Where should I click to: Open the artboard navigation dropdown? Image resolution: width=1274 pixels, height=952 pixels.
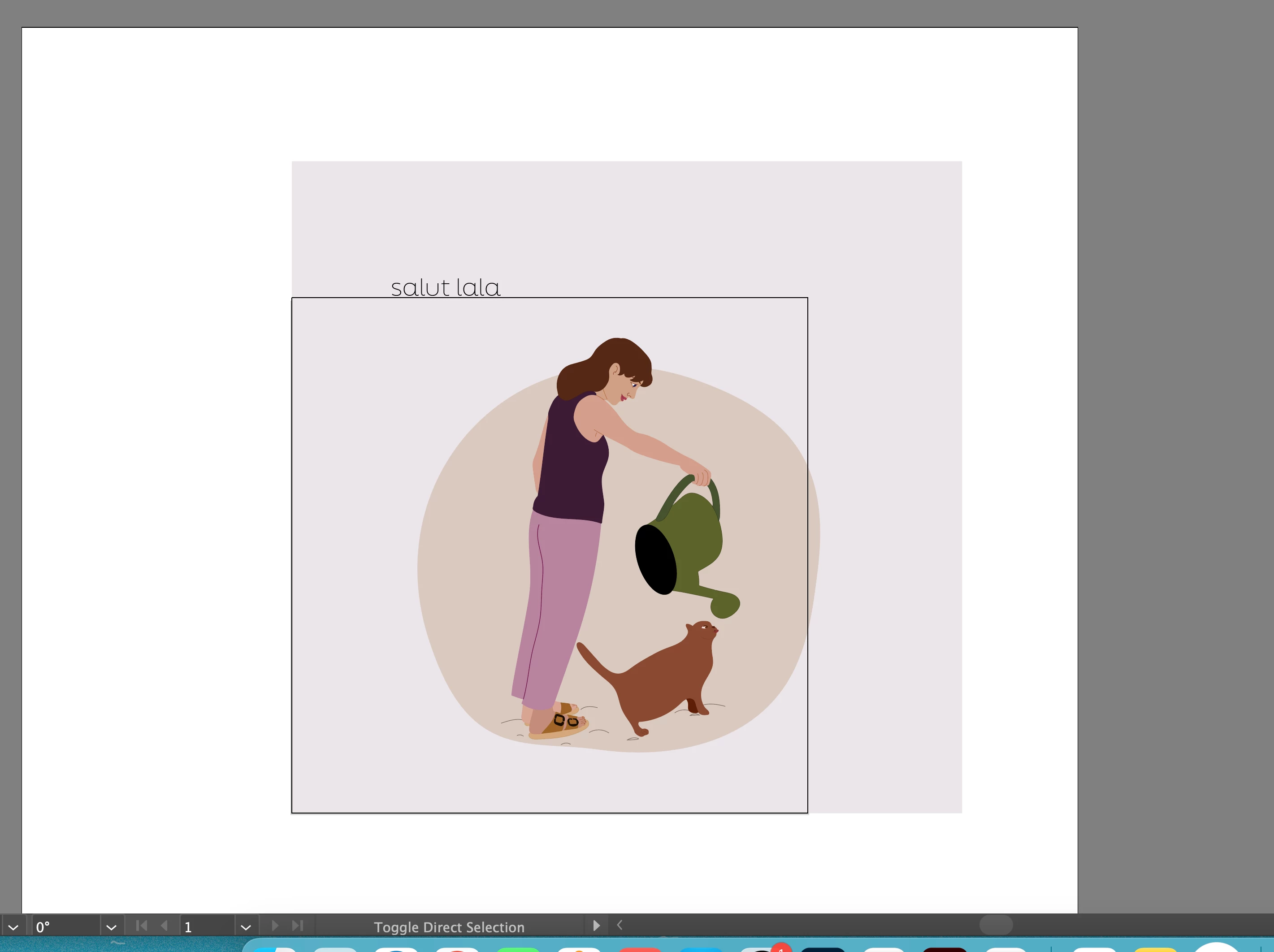point(246,927)
